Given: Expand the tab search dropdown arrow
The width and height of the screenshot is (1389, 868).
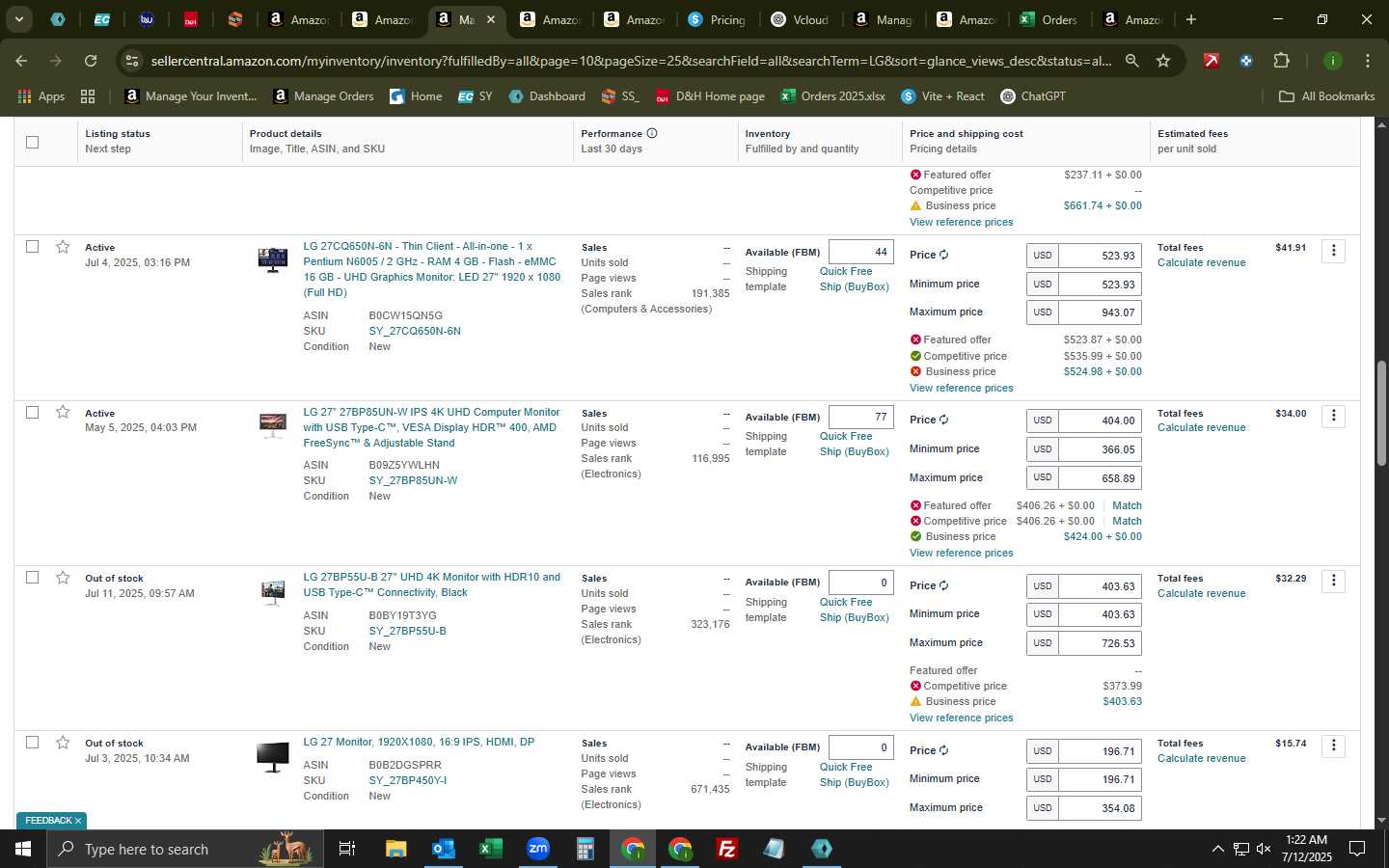Looking at the screenshot, I should [x=18, y=19].
